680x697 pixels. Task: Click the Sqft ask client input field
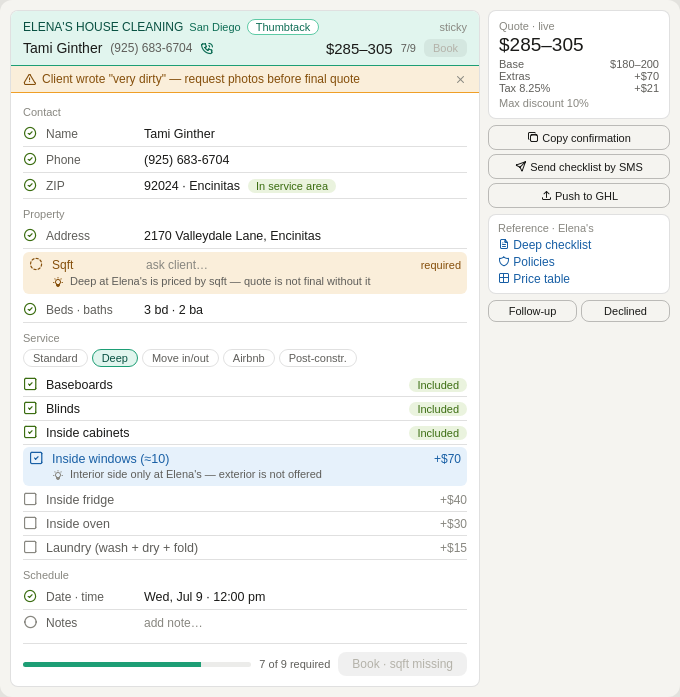click(276, 265)
